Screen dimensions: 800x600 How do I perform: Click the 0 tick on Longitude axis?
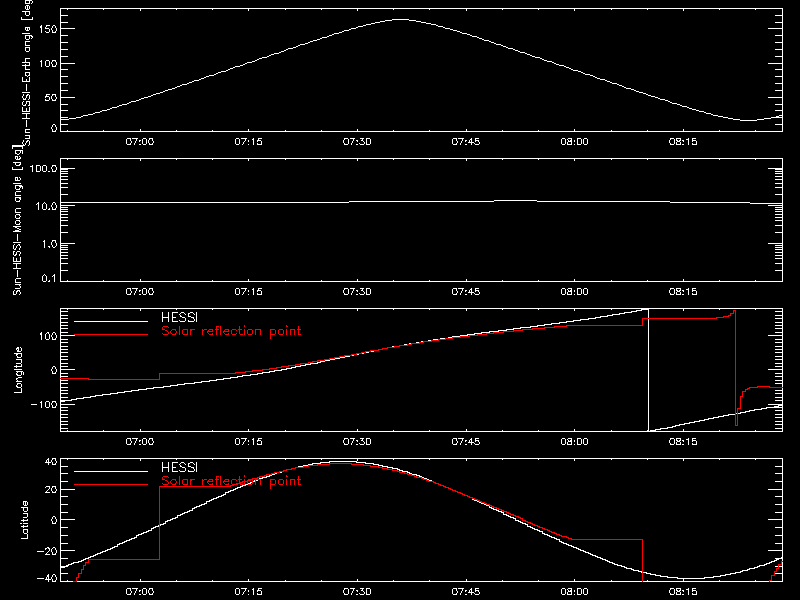54,370
